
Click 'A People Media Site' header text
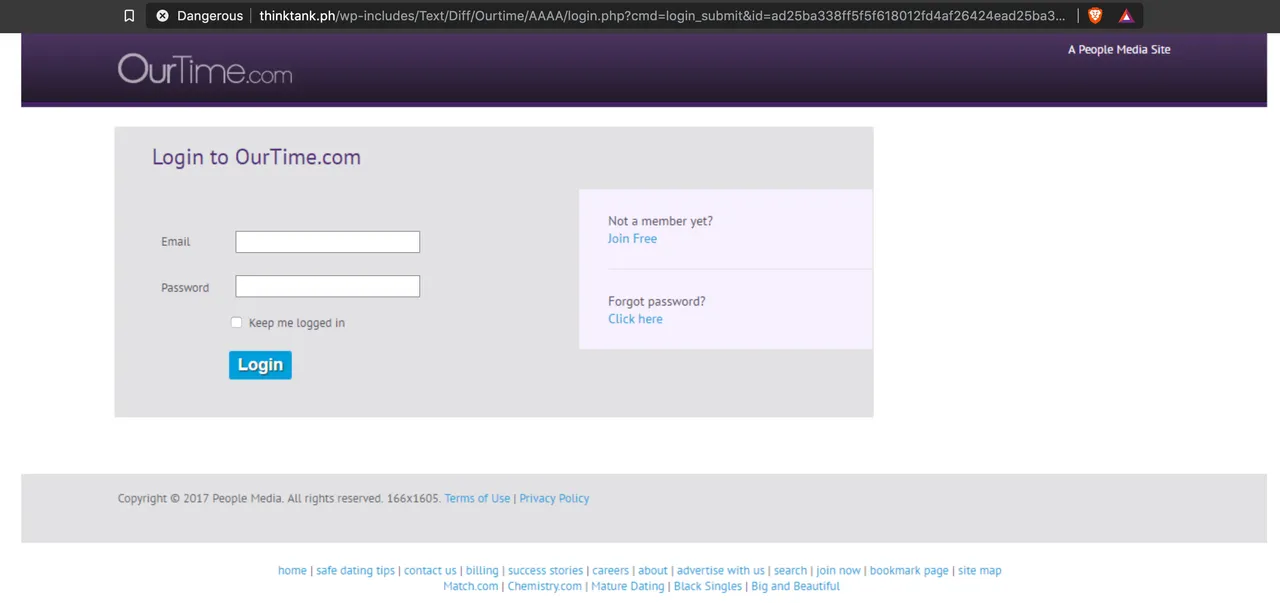1119,49
